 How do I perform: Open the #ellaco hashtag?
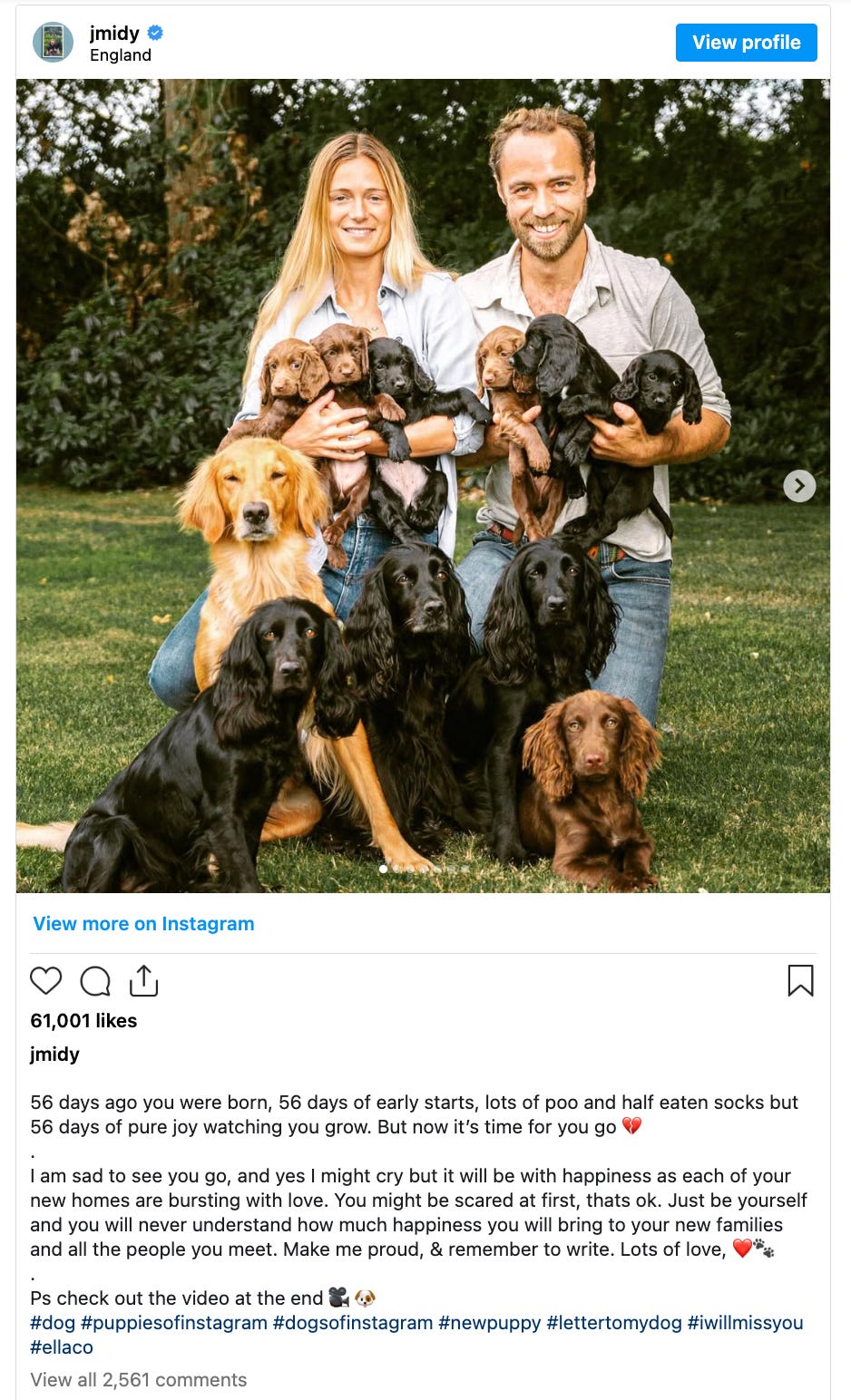62,1347
